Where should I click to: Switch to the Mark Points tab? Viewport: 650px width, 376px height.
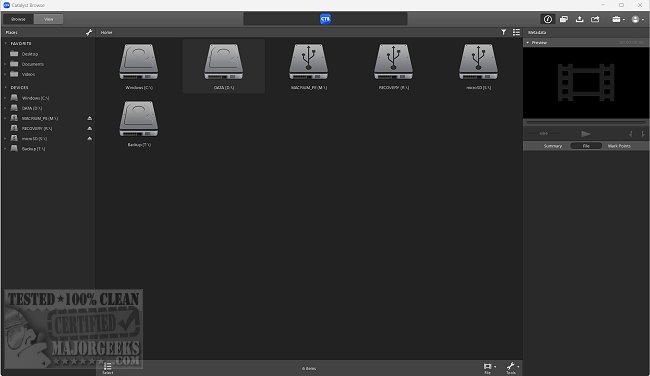(619, 146)
